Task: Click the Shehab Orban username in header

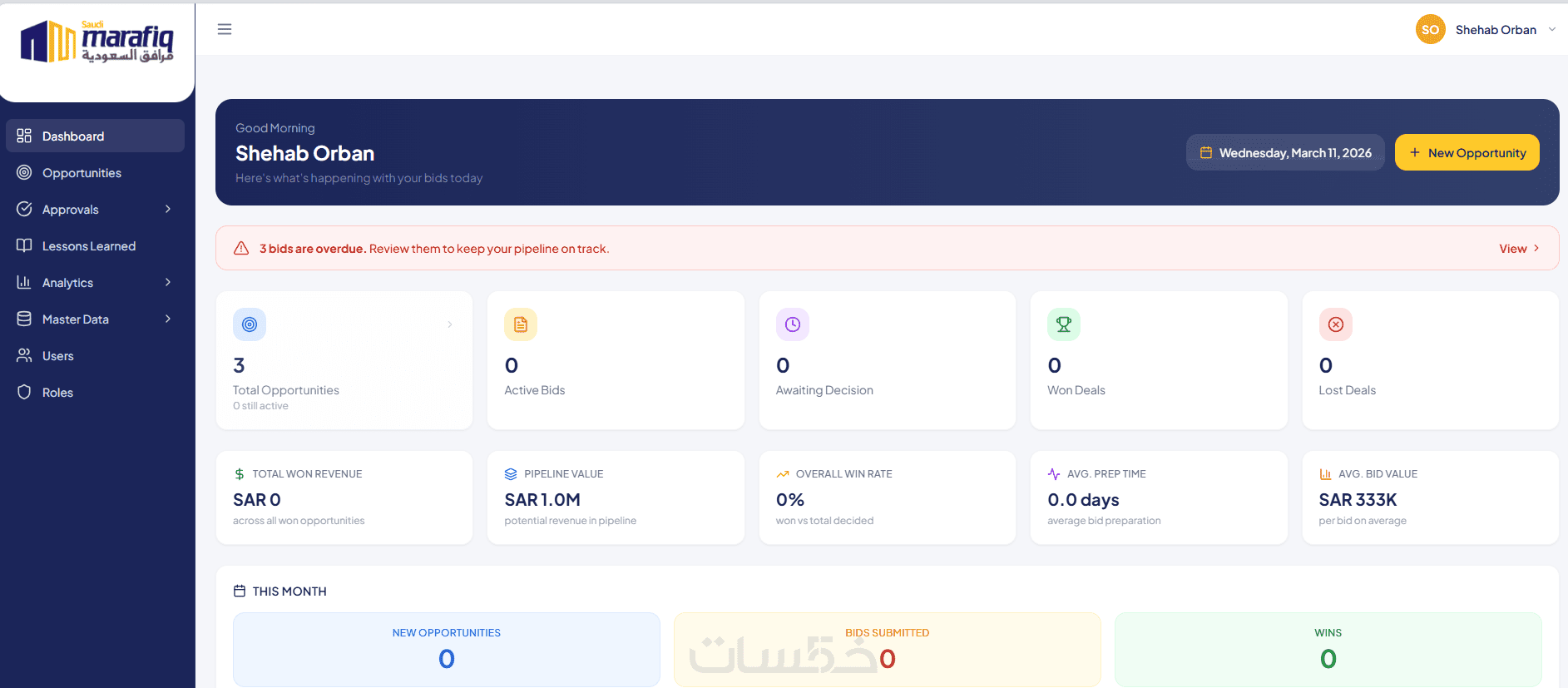Action: 1496,30
